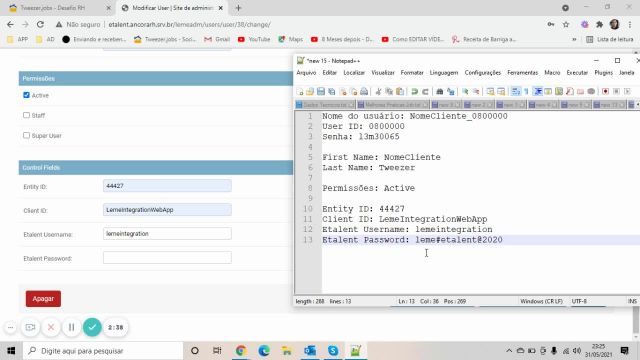Image resolution: width=640 pixels, height=360 pixels.
Task: Open Find with the binoculars icon
Action: tap(440, 91)
